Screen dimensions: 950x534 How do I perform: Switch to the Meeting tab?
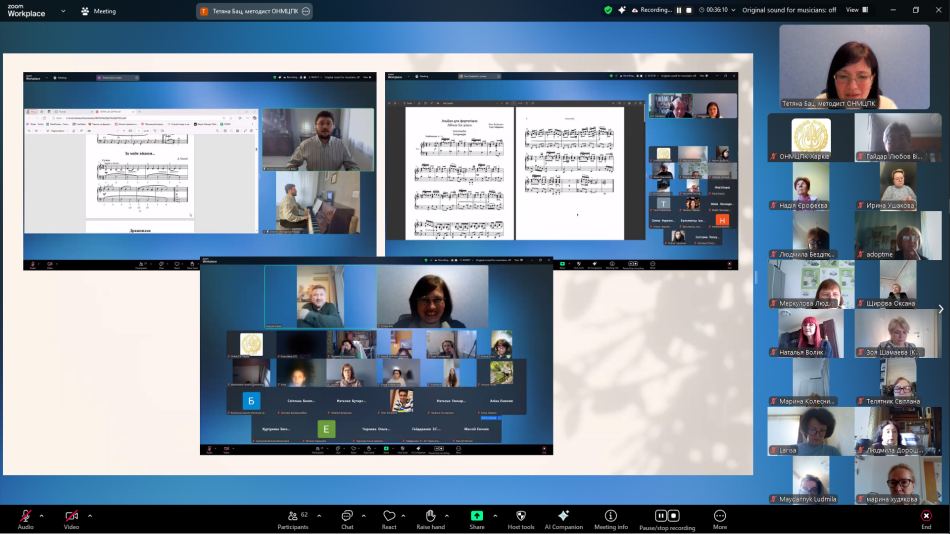pos(99,11)
